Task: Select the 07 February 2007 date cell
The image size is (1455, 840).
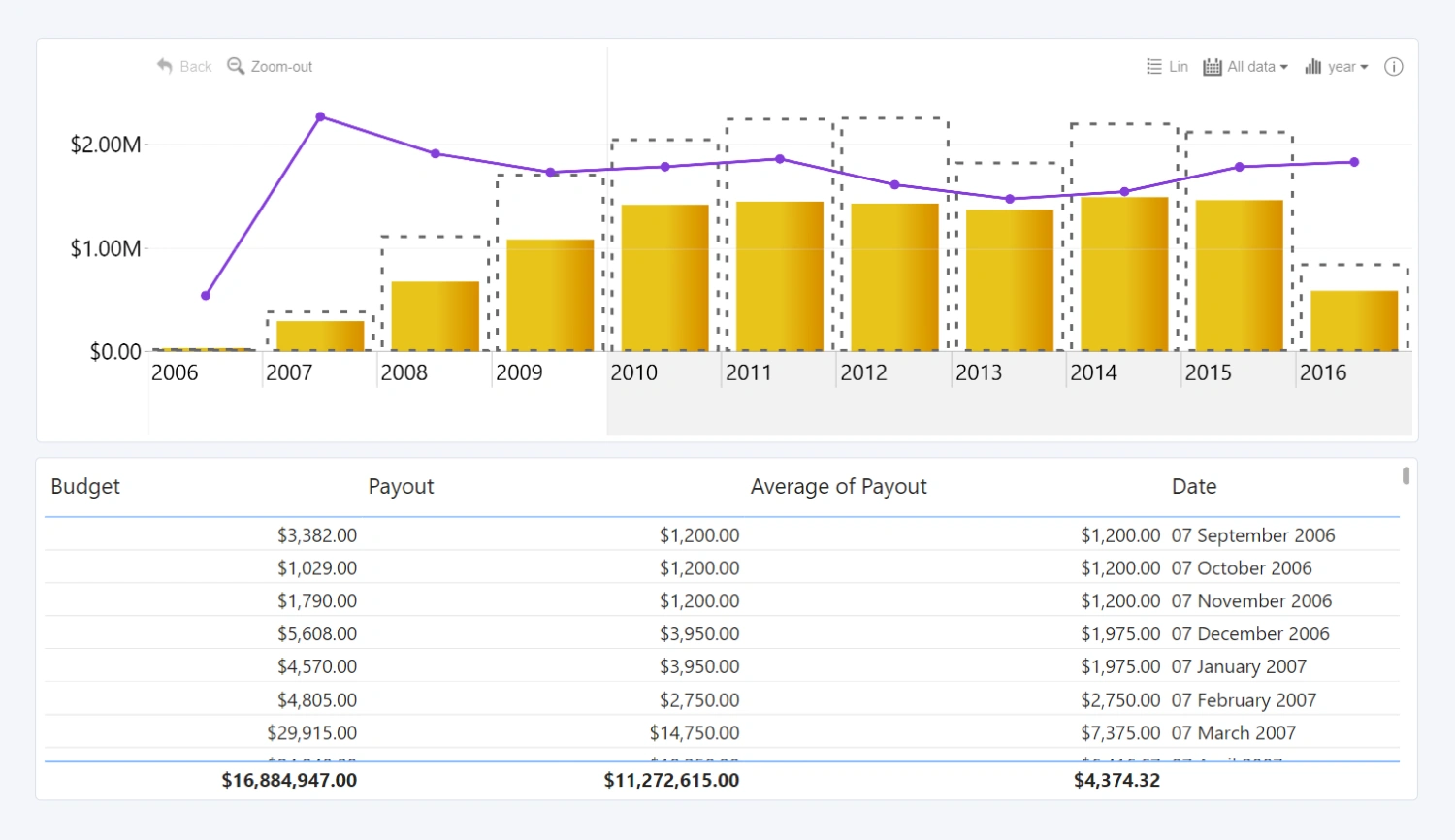Action: [x=1244, y=700]
